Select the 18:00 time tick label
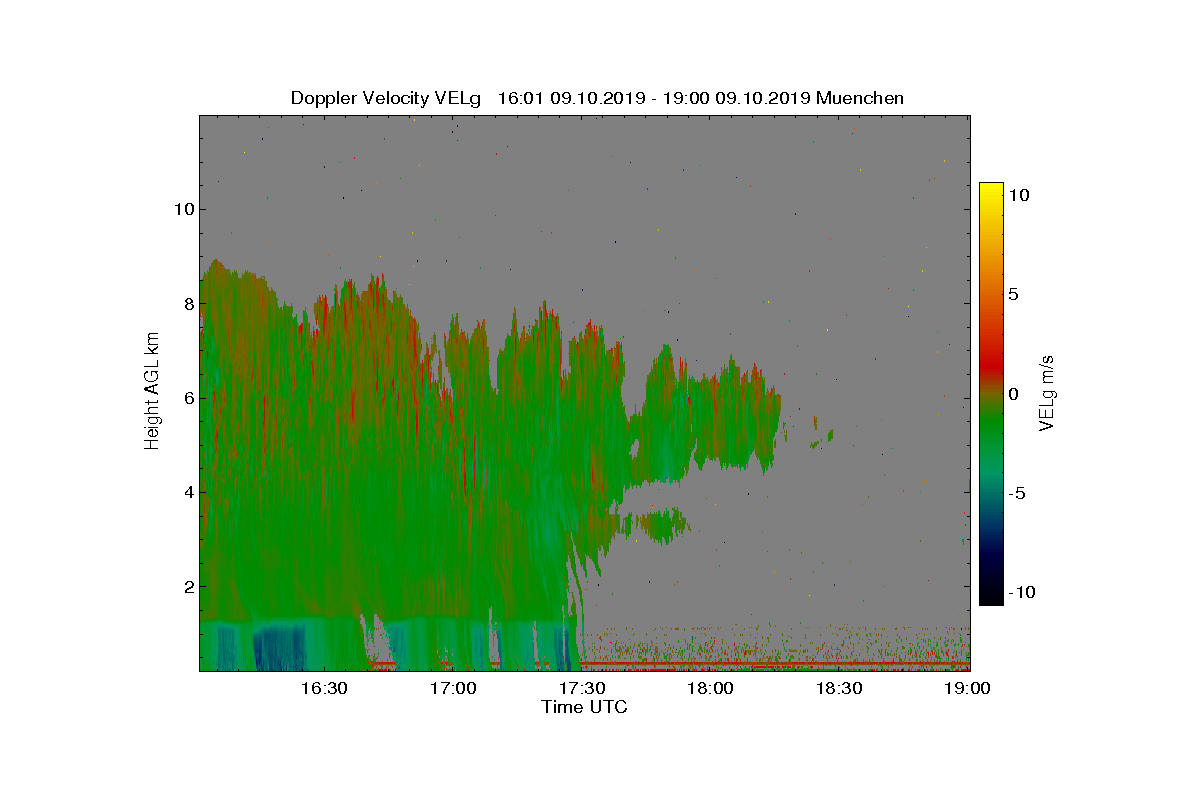This screenshot has height=800, width=1200. coord(712,689)
